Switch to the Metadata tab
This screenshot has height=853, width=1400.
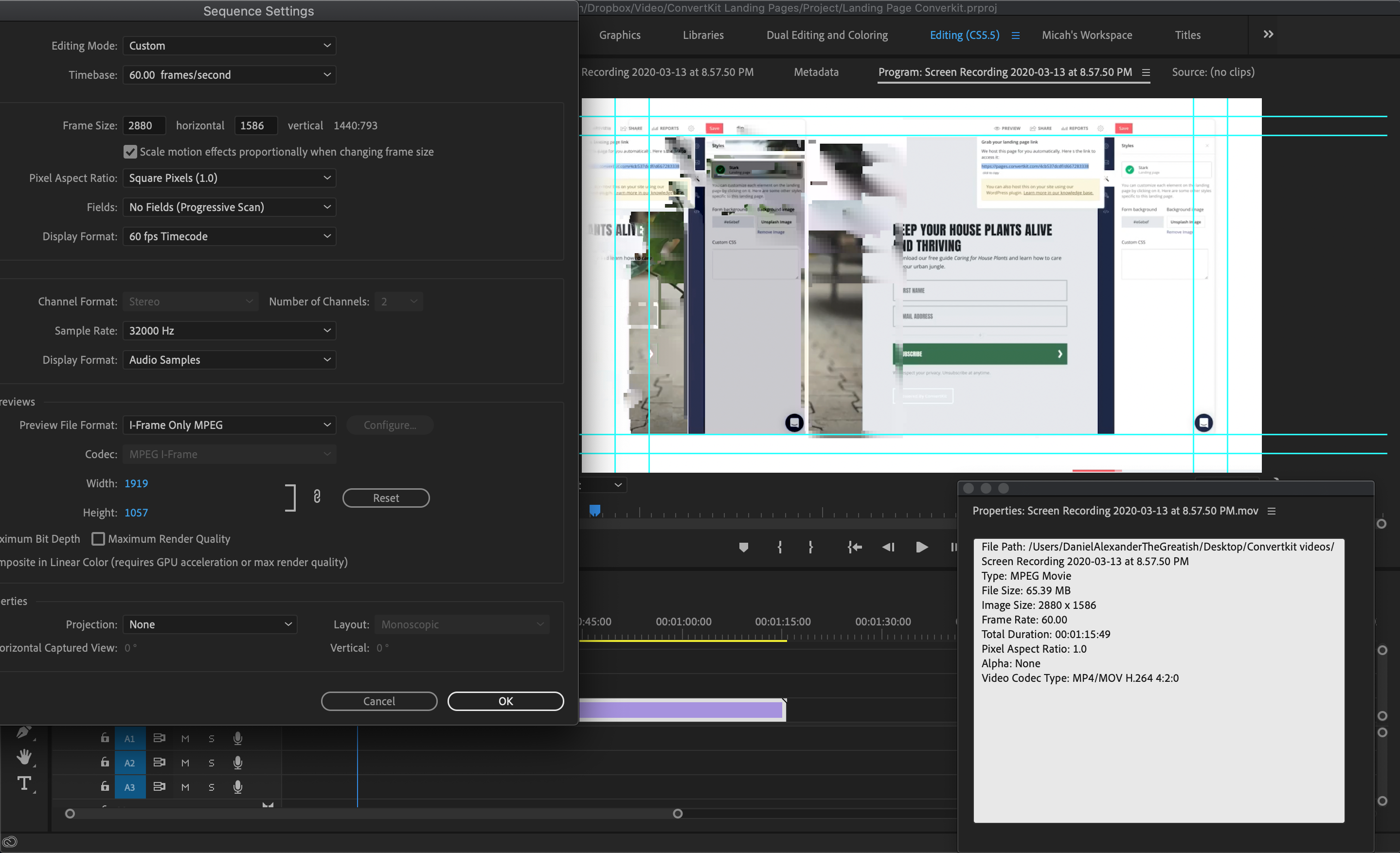pos(816,72)
